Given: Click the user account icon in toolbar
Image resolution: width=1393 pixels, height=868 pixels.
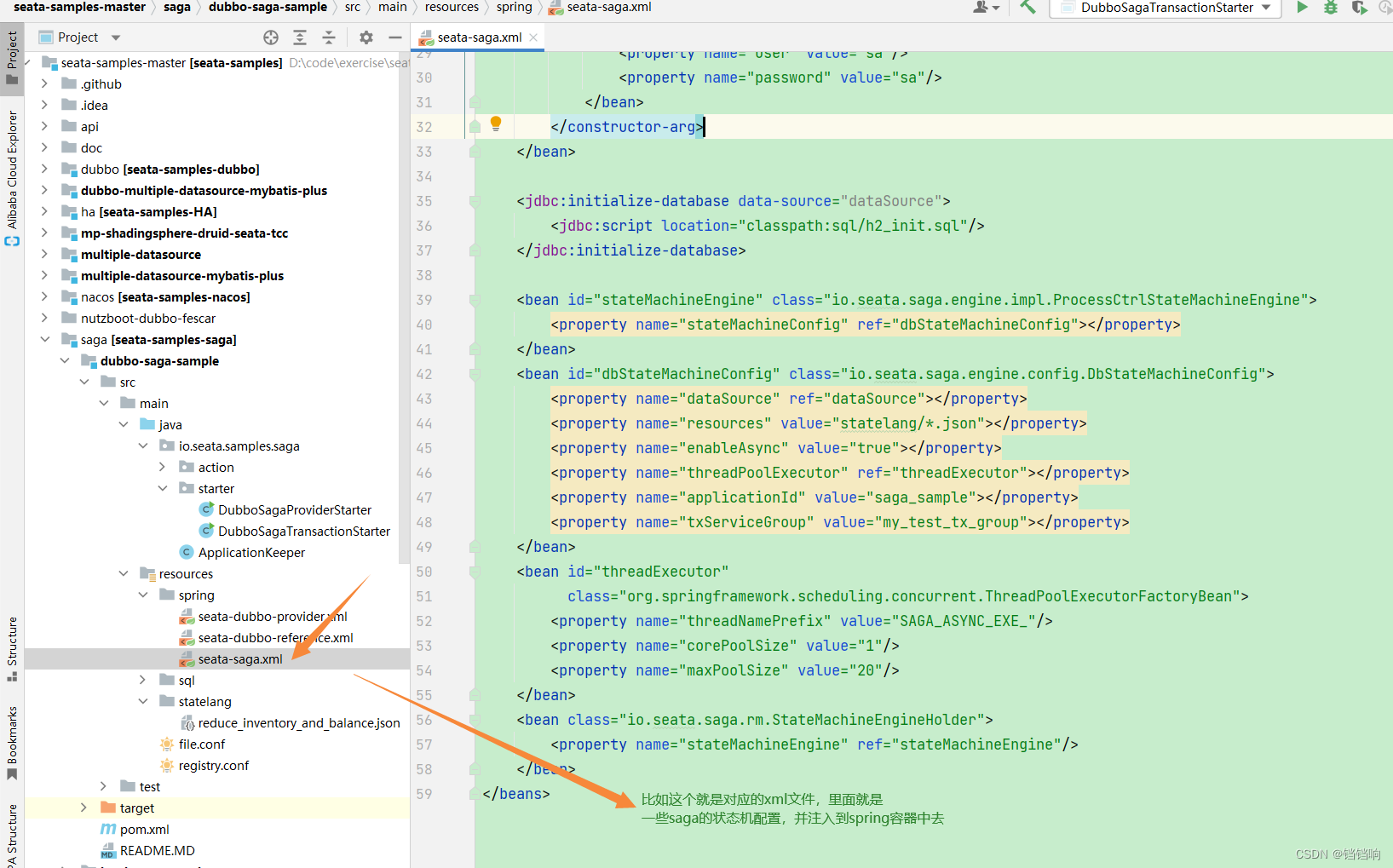Looking at the screenshot, I should click(986, 8).
